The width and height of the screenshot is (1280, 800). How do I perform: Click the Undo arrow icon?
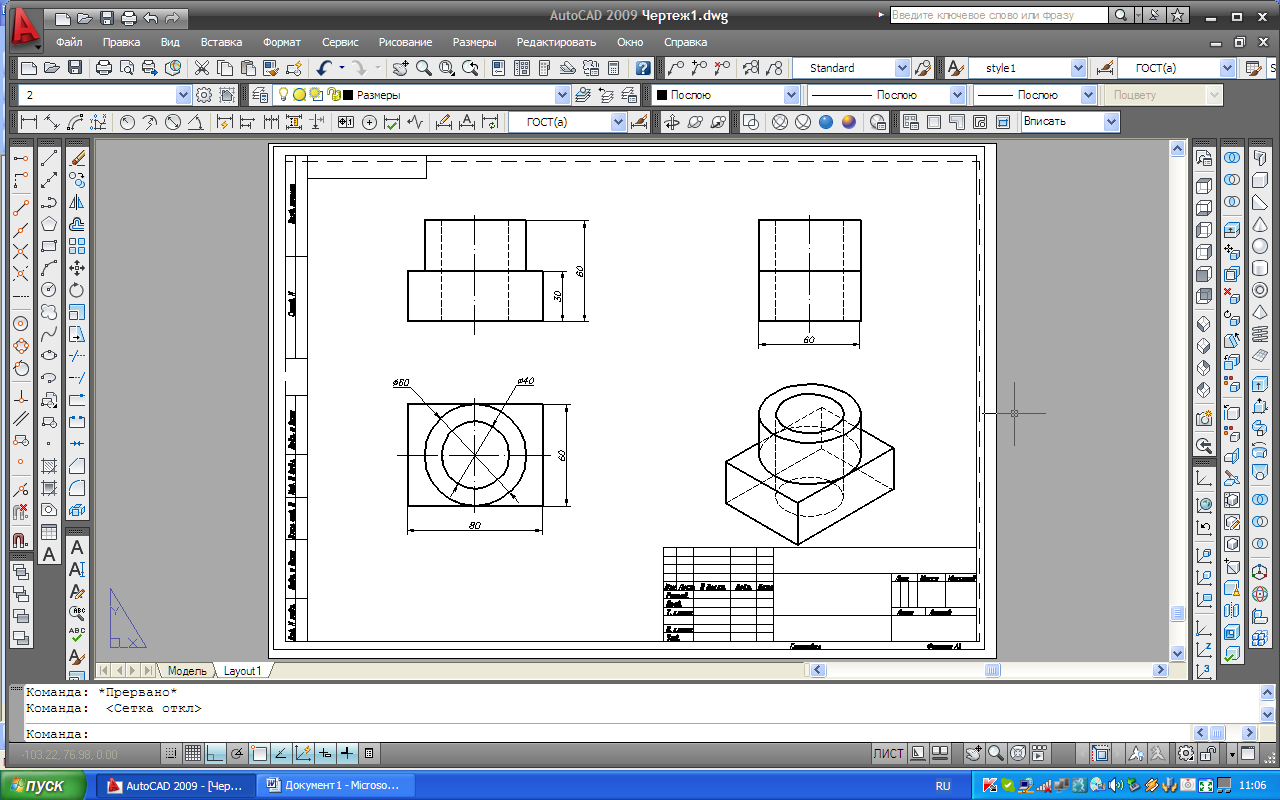point(324,68)
